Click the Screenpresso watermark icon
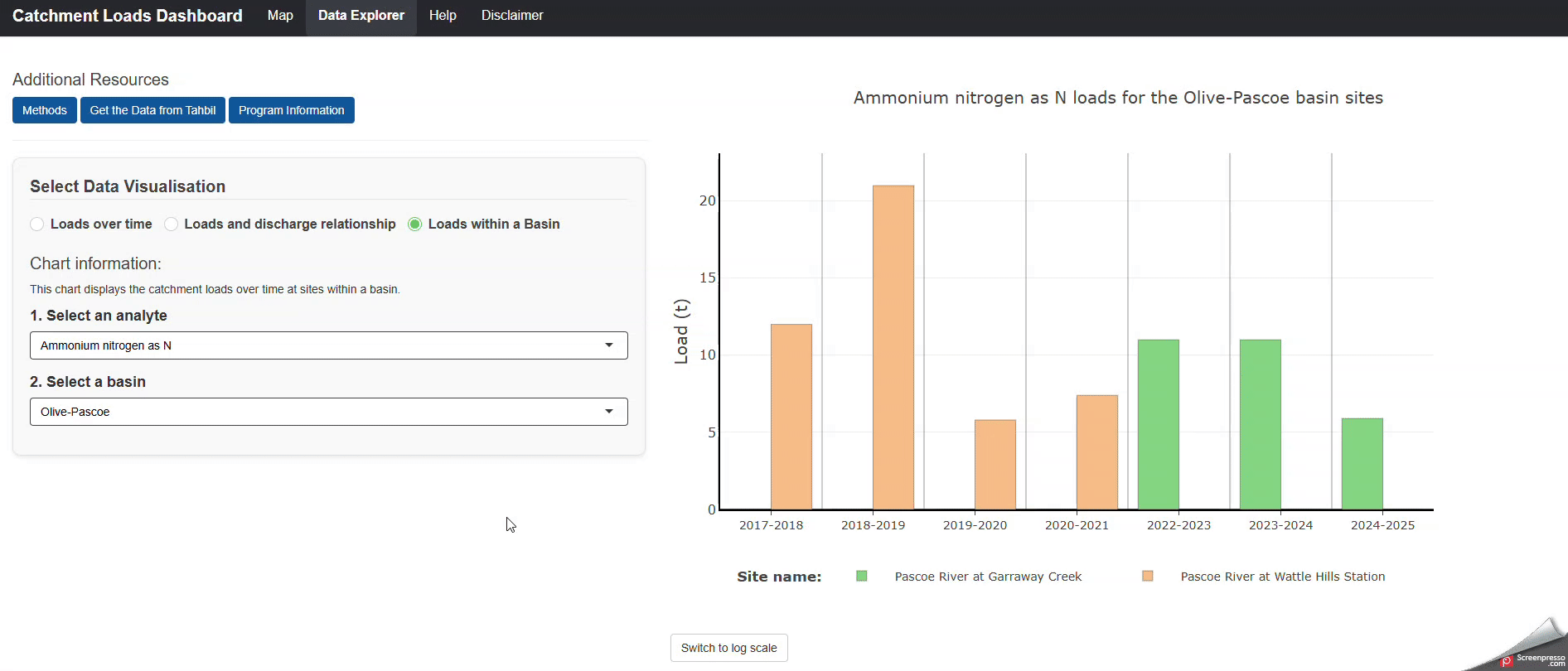The image size is (1568, 671). pyautogui.click(x=1507, y=661)
